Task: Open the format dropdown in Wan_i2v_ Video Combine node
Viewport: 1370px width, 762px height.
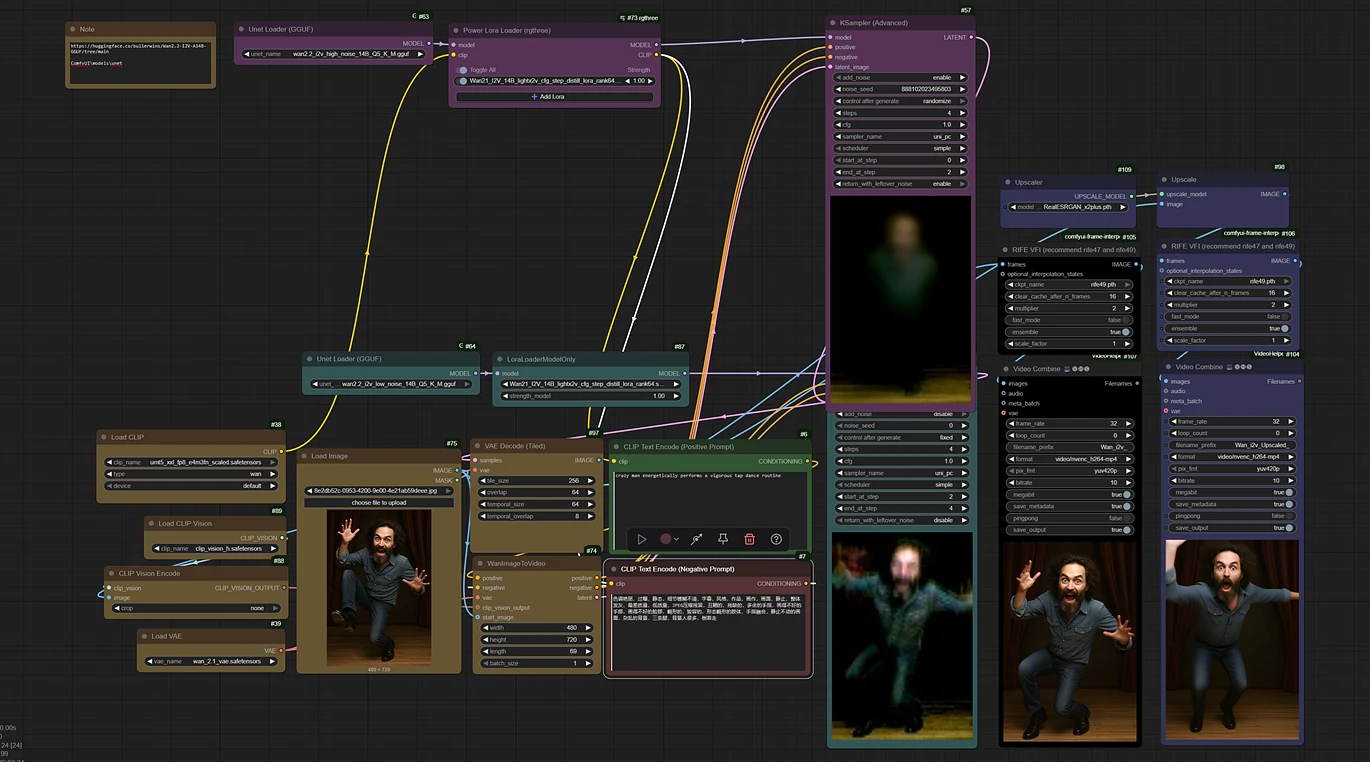Action: click(1068, 459)
